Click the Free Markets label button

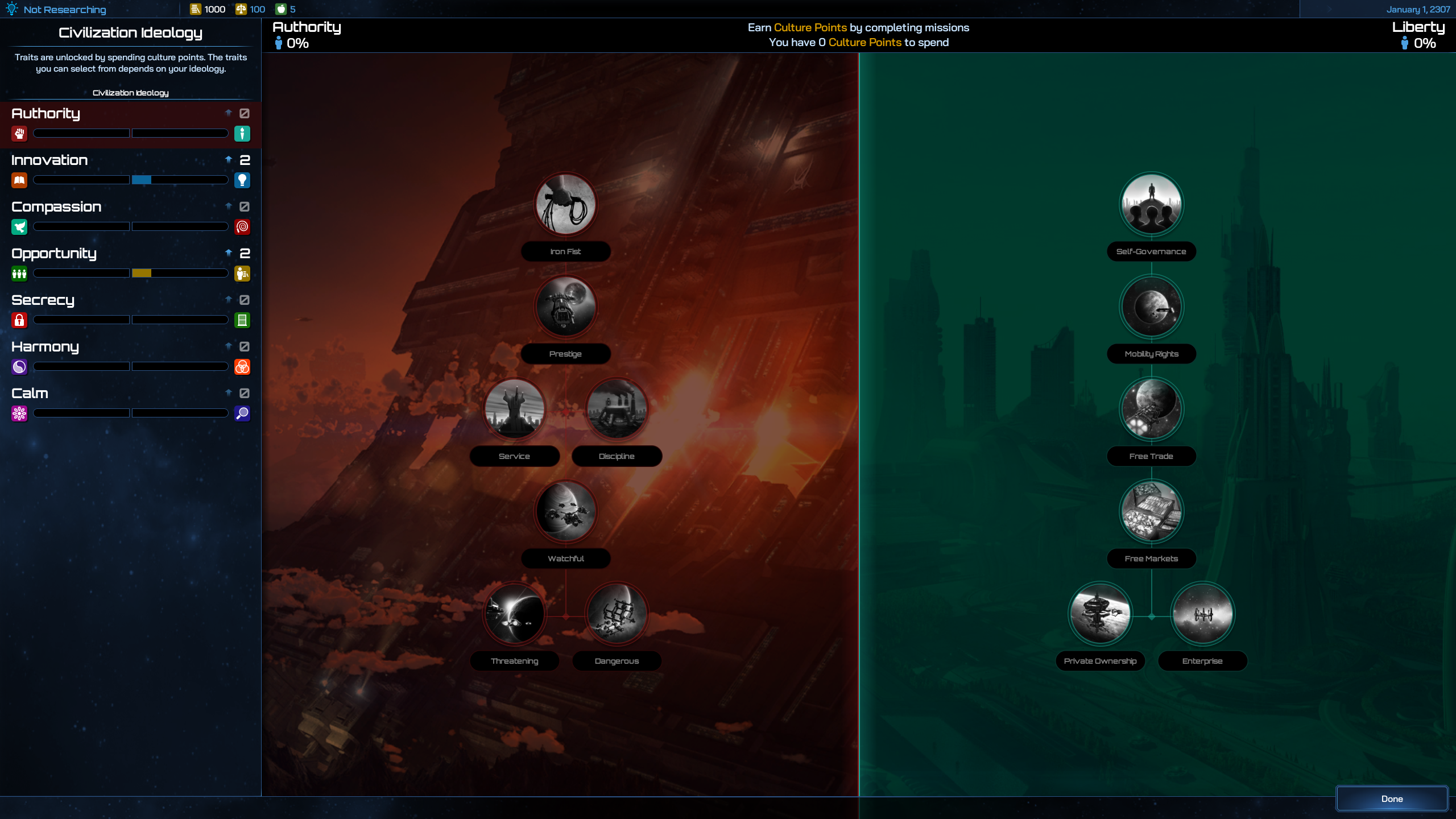1151,559
